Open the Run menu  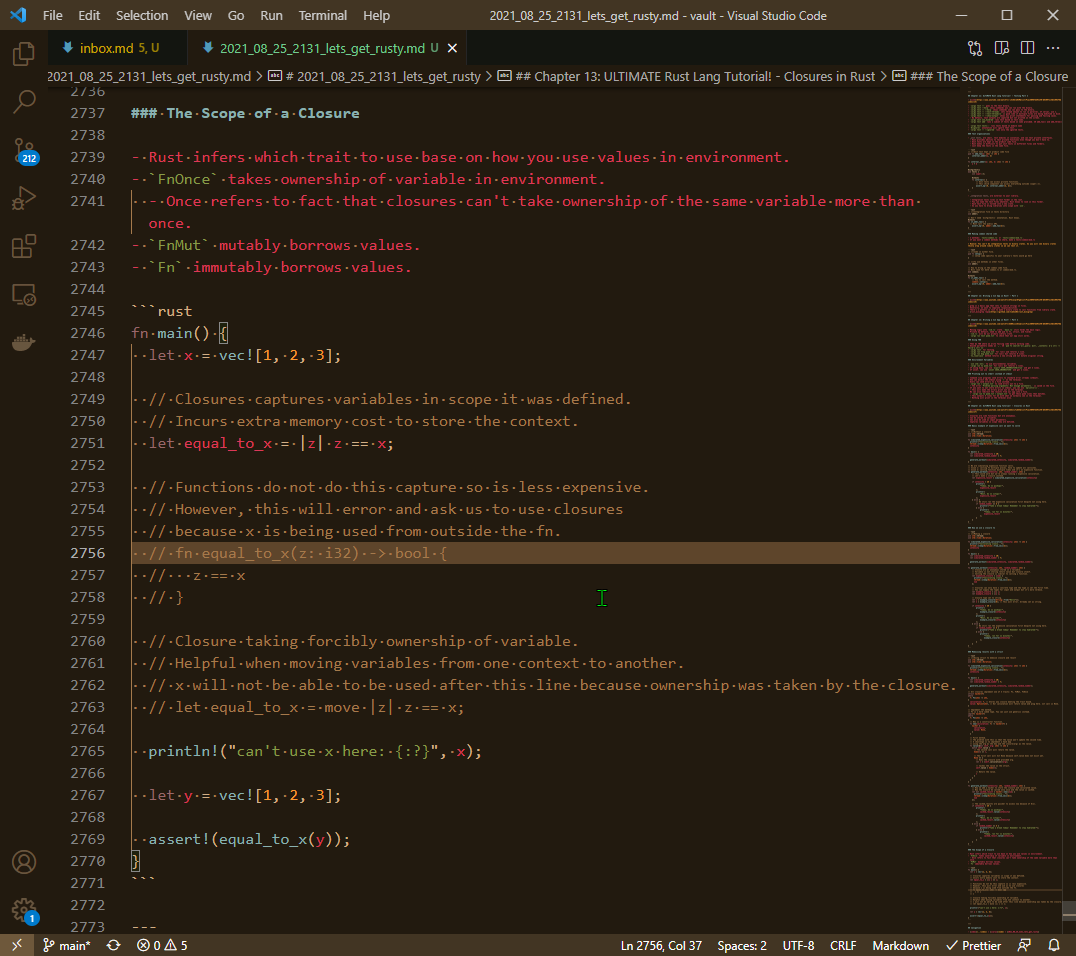click(x=271, y=15)
